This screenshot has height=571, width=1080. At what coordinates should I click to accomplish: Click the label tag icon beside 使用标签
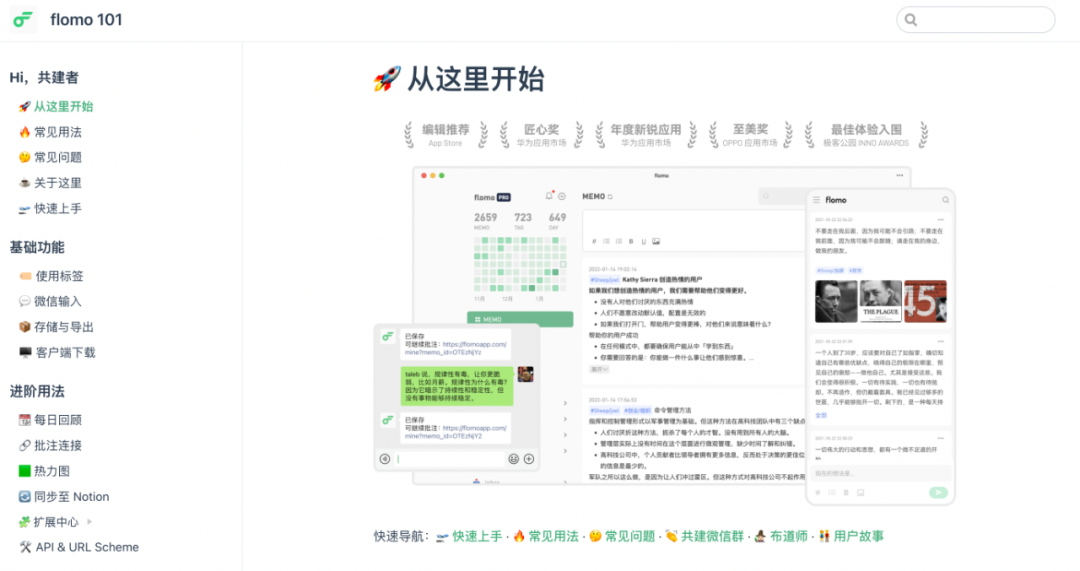click(25, 276)
